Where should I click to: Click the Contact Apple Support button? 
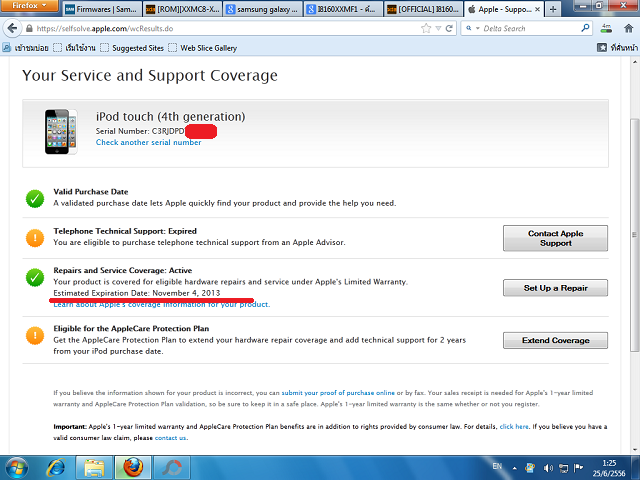pyautogui.click(x=555, y=238)
